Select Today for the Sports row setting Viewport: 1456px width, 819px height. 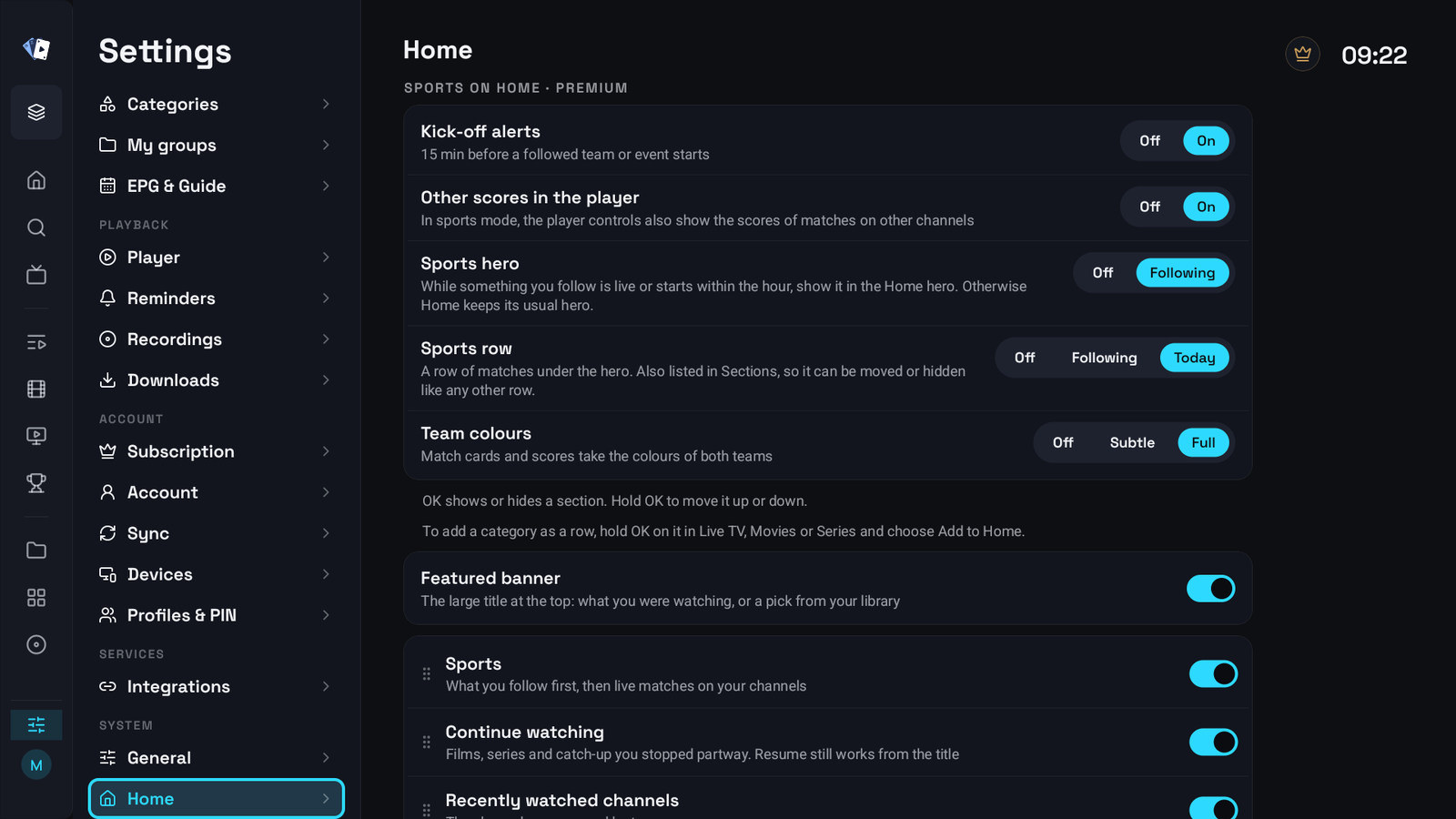pos(1194,359)
